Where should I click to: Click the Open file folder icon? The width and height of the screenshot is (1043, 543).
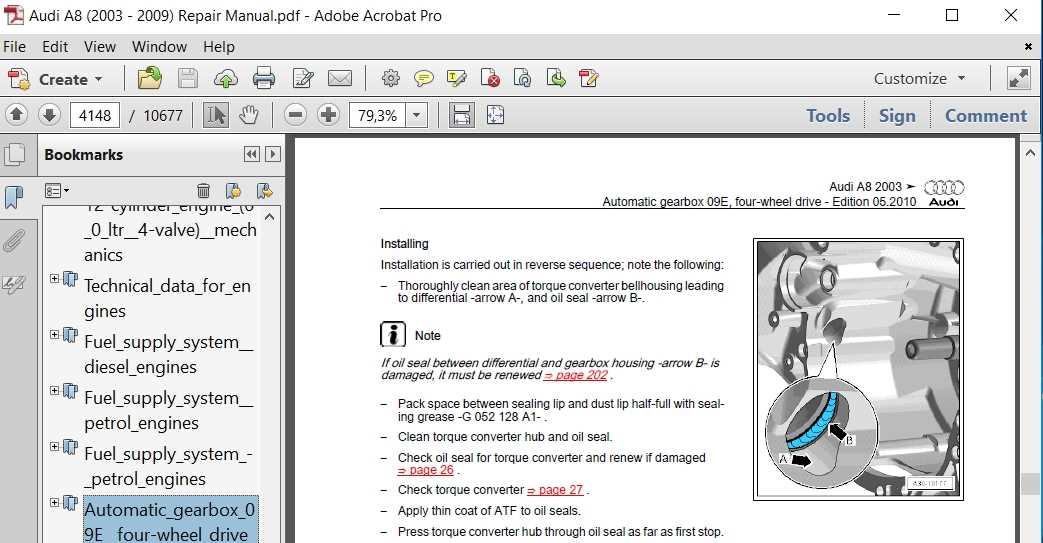(150, 79)
